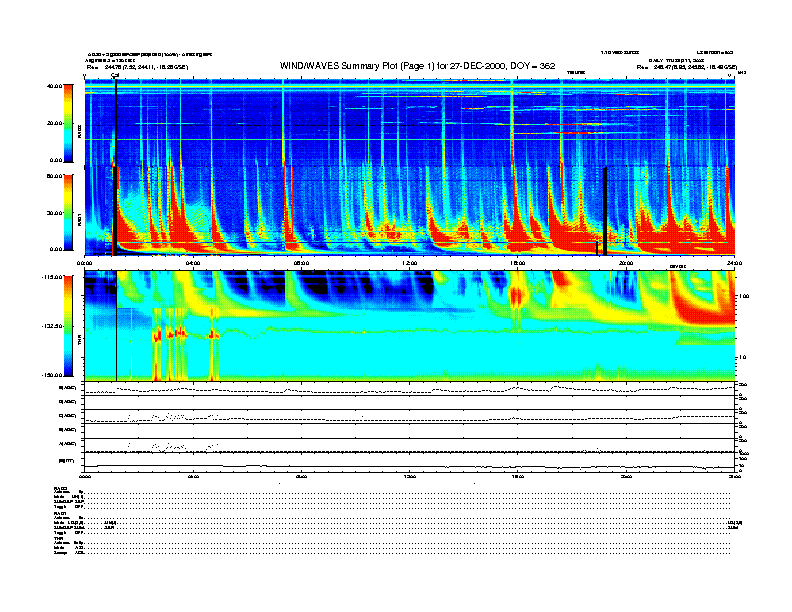Click the TNR panel color scale bar
The height and width of the screenshot is (612, 792).
68,326
